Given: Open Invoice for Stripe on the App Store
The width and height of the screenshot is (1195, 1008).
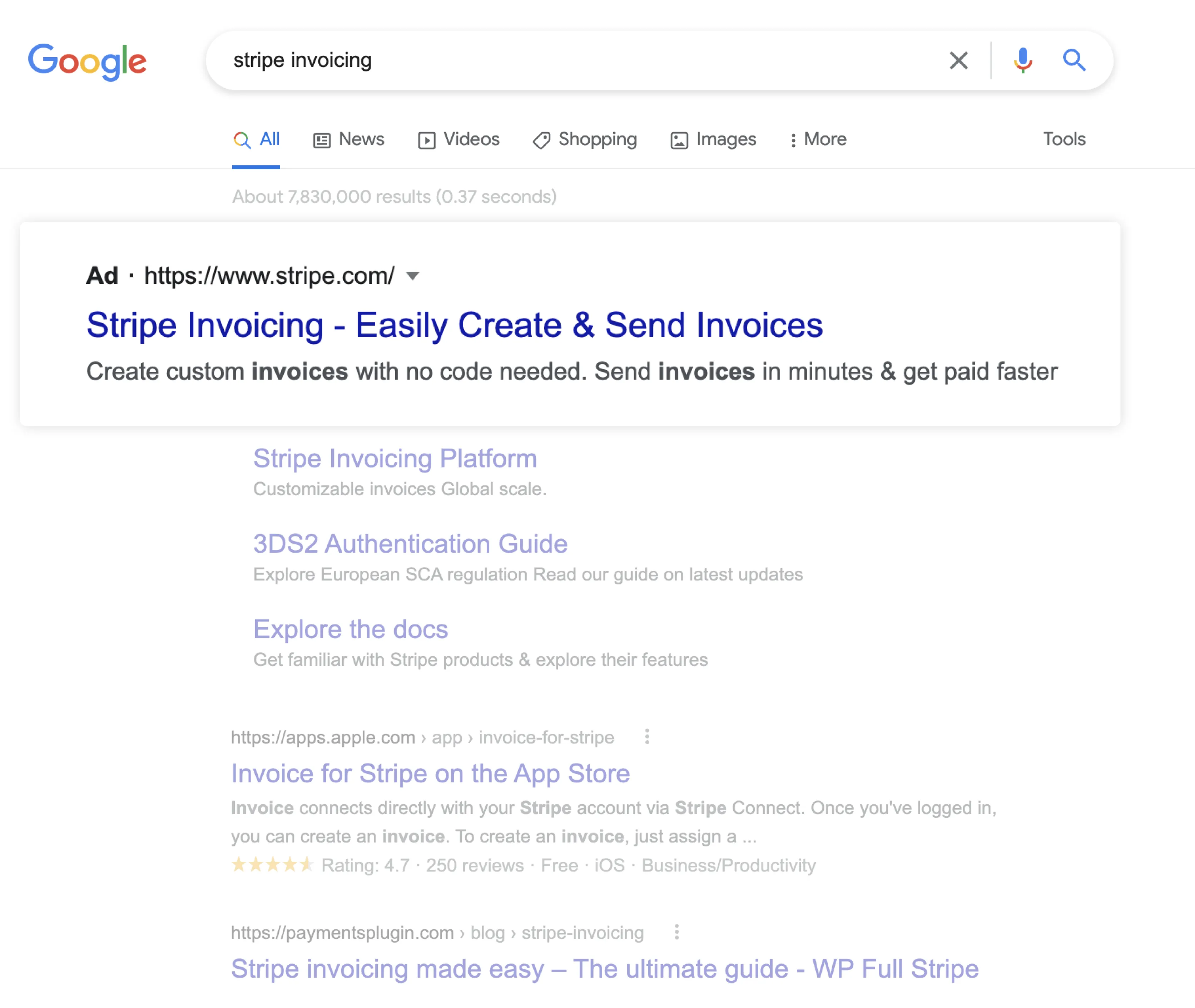Looking at the screenshot, I should click(x=430, y=773).
